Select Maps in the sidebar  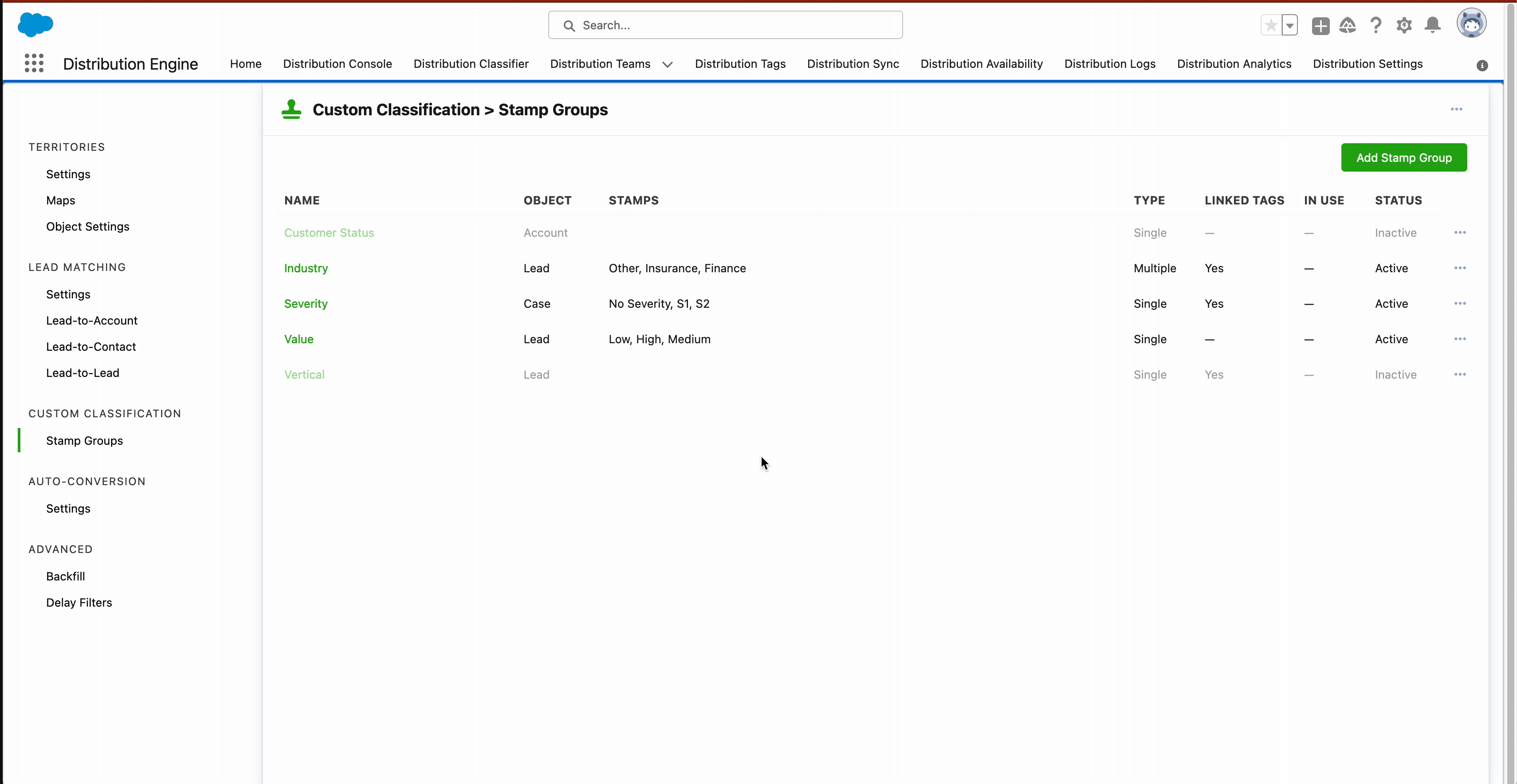pyautogui.click(x=61, y=200)
